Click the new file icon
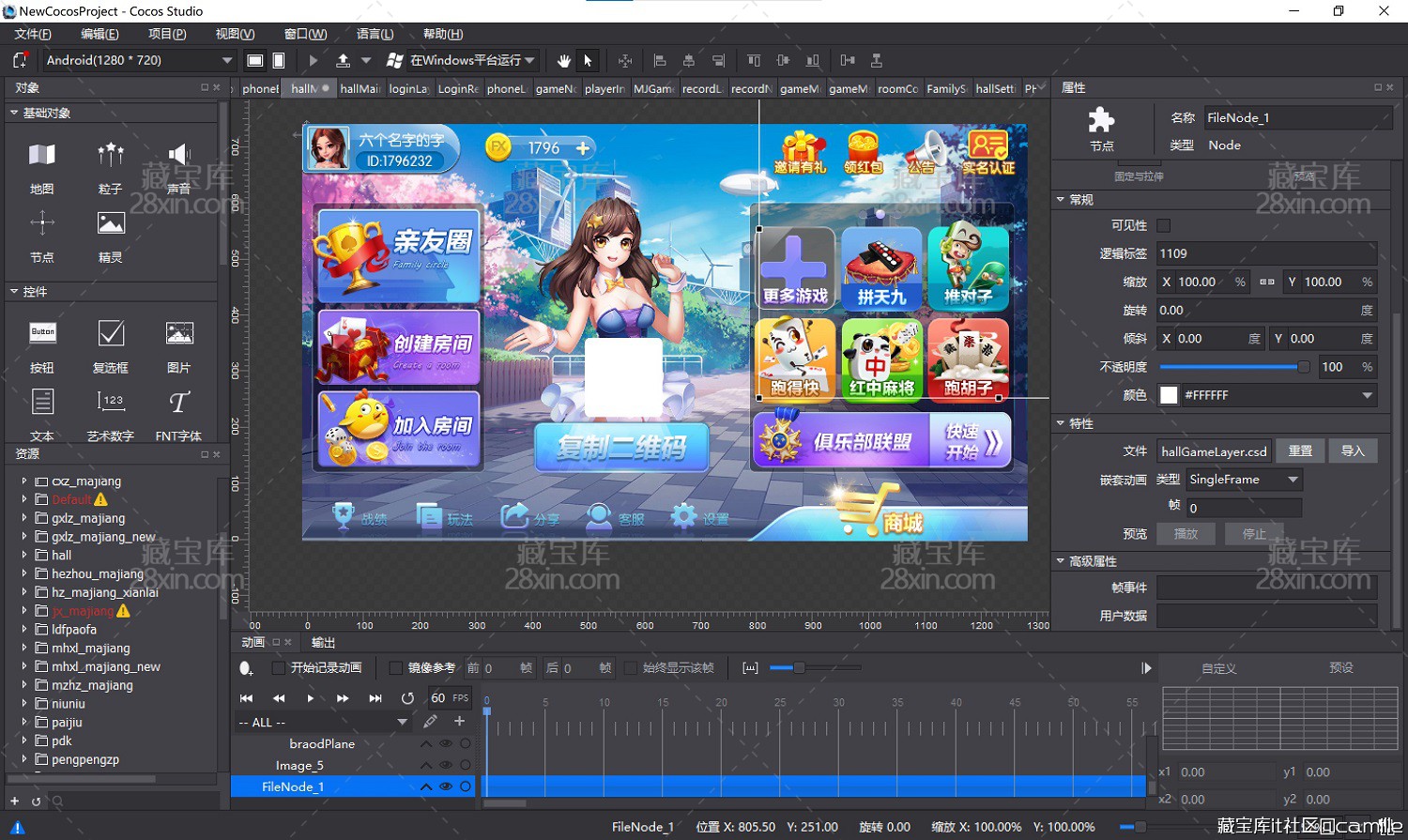Screen dimensions: 1408x840 tap(20, 60)
